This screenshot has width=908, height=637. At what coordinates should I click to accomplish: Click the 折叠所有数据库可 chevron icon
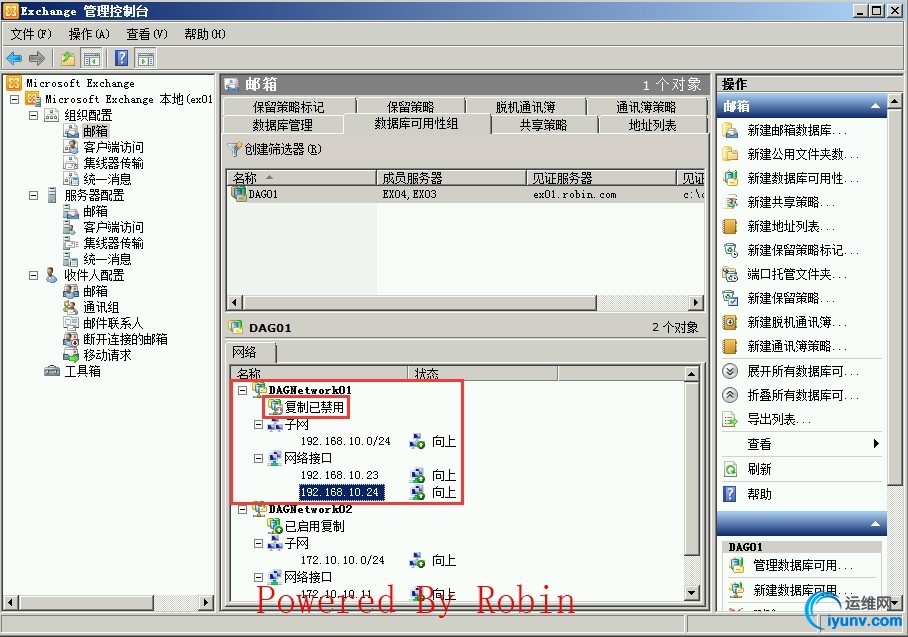point(730,395)
